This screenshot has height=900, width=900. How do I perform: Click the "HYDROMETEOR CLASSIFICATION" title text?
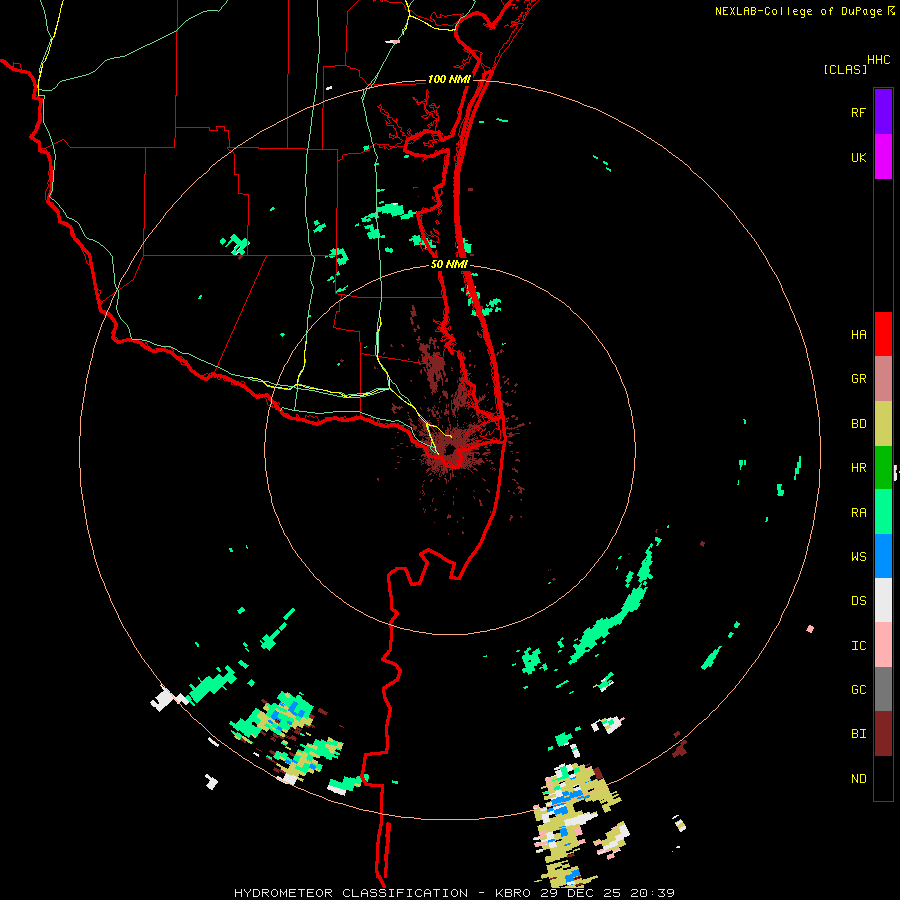click(x=351, y=893)
